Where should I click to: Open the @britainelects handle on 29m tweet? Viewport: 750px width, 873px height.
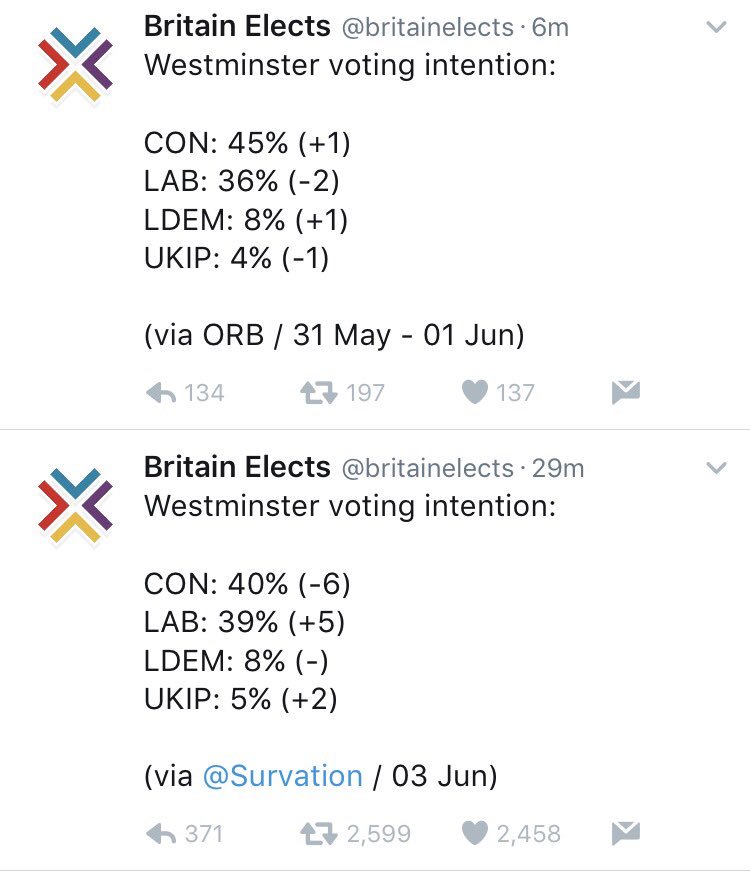pyautogui.click(x=430, y=467)
